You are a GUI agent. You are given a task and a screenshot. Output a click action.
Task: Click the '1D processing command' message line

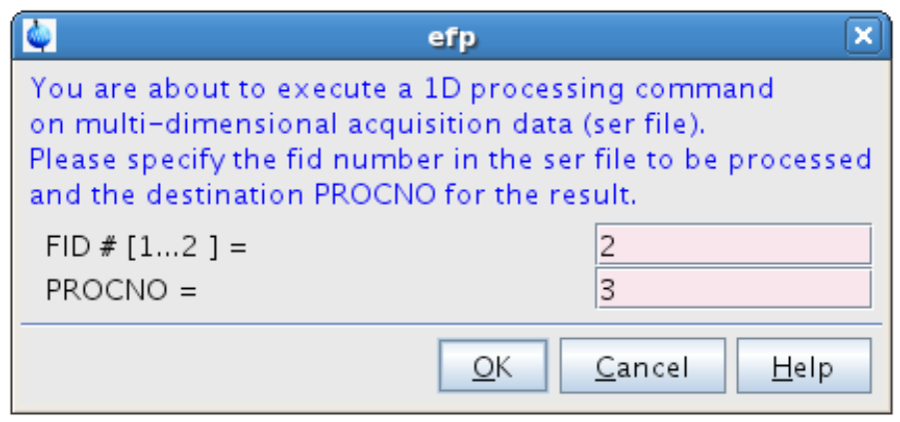point(402,89)
